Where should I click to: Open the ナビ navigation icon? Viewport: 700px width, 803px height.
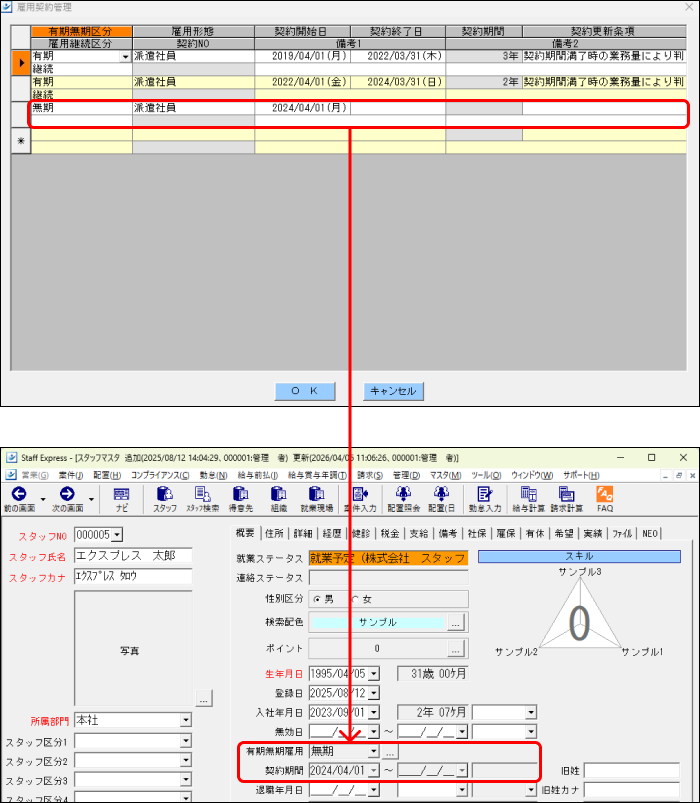[x=121, y=499]
